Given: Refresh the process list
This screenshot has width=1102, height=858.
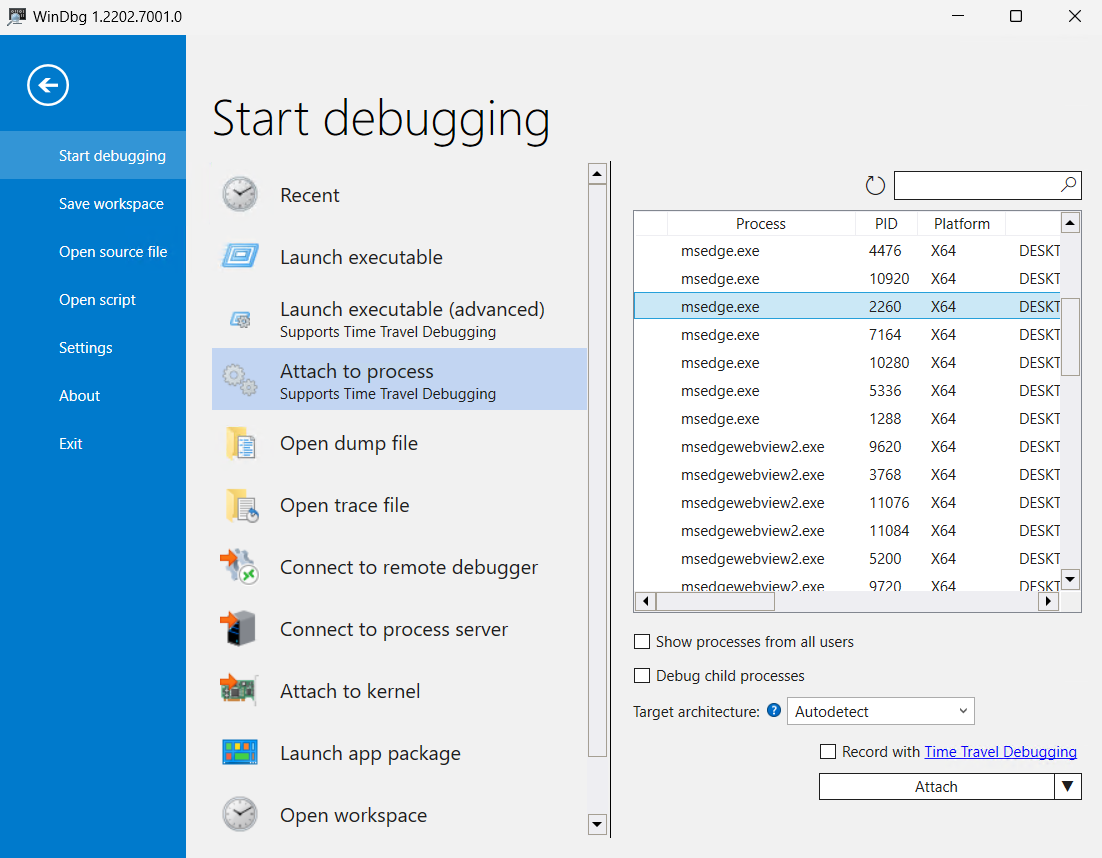Looking at the screenshot, I should point(875,185).
